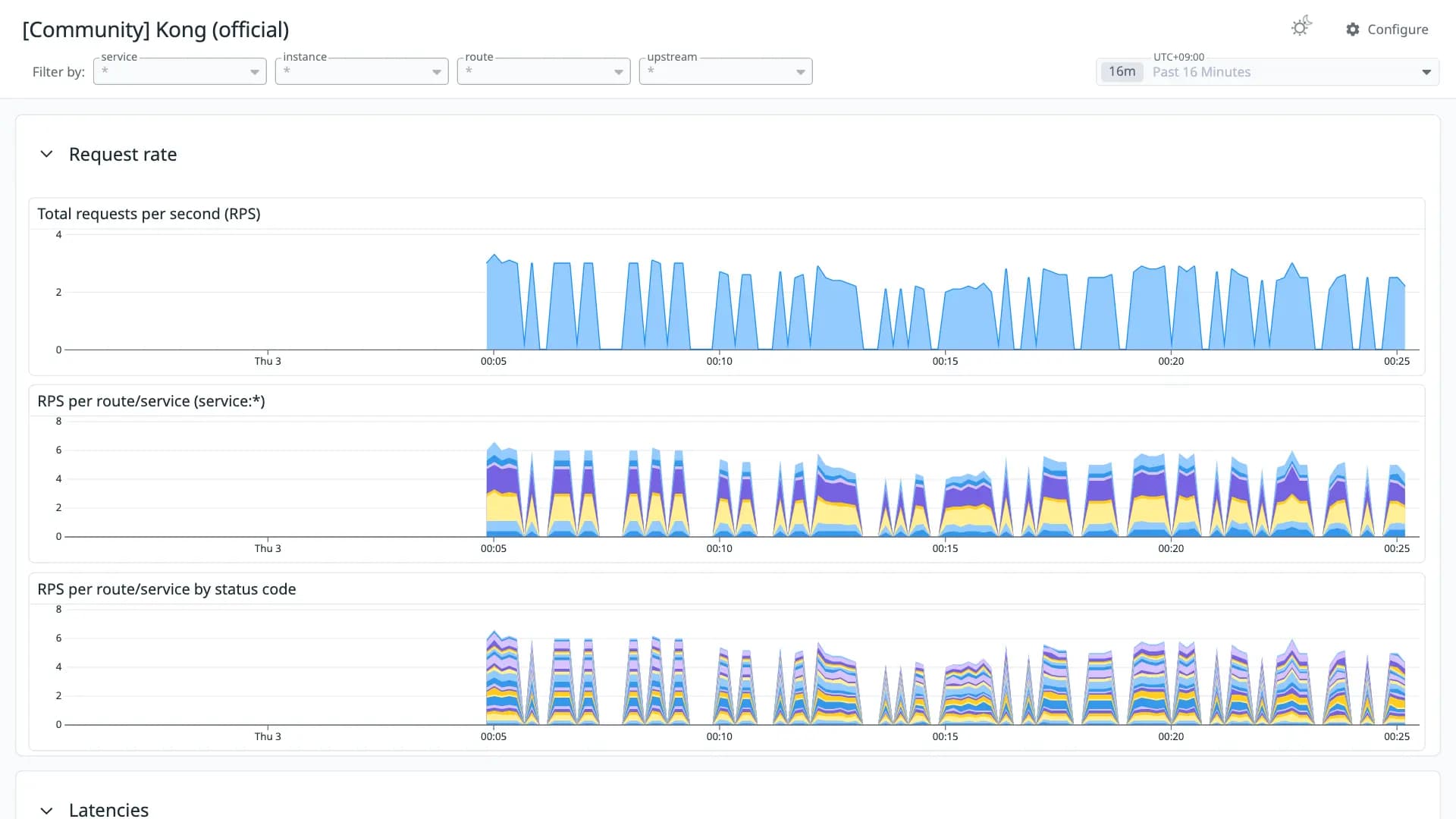Click inside the RPS by status code stacked chart
Image resolution: width=1456 pixels, height=819 pixels.
pos(743,667)
